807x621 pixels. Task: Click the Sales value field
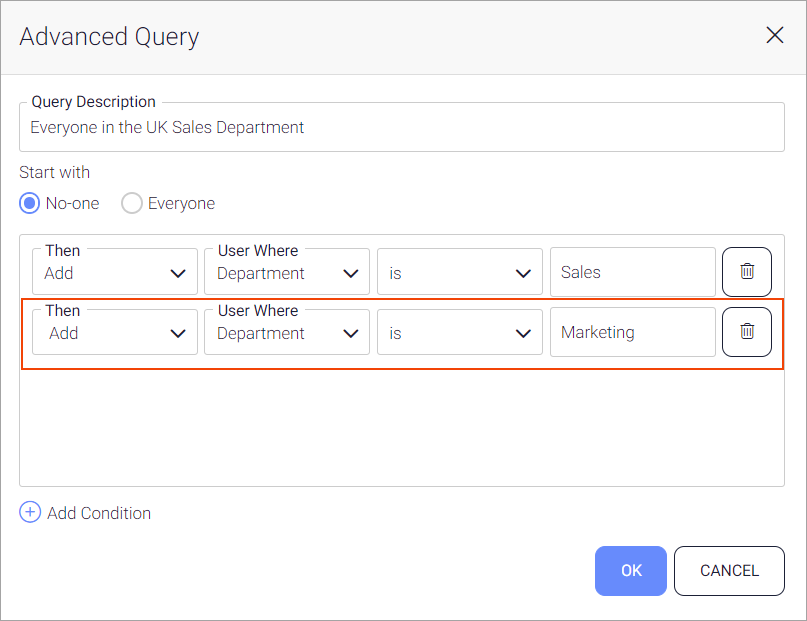[632, 273]
